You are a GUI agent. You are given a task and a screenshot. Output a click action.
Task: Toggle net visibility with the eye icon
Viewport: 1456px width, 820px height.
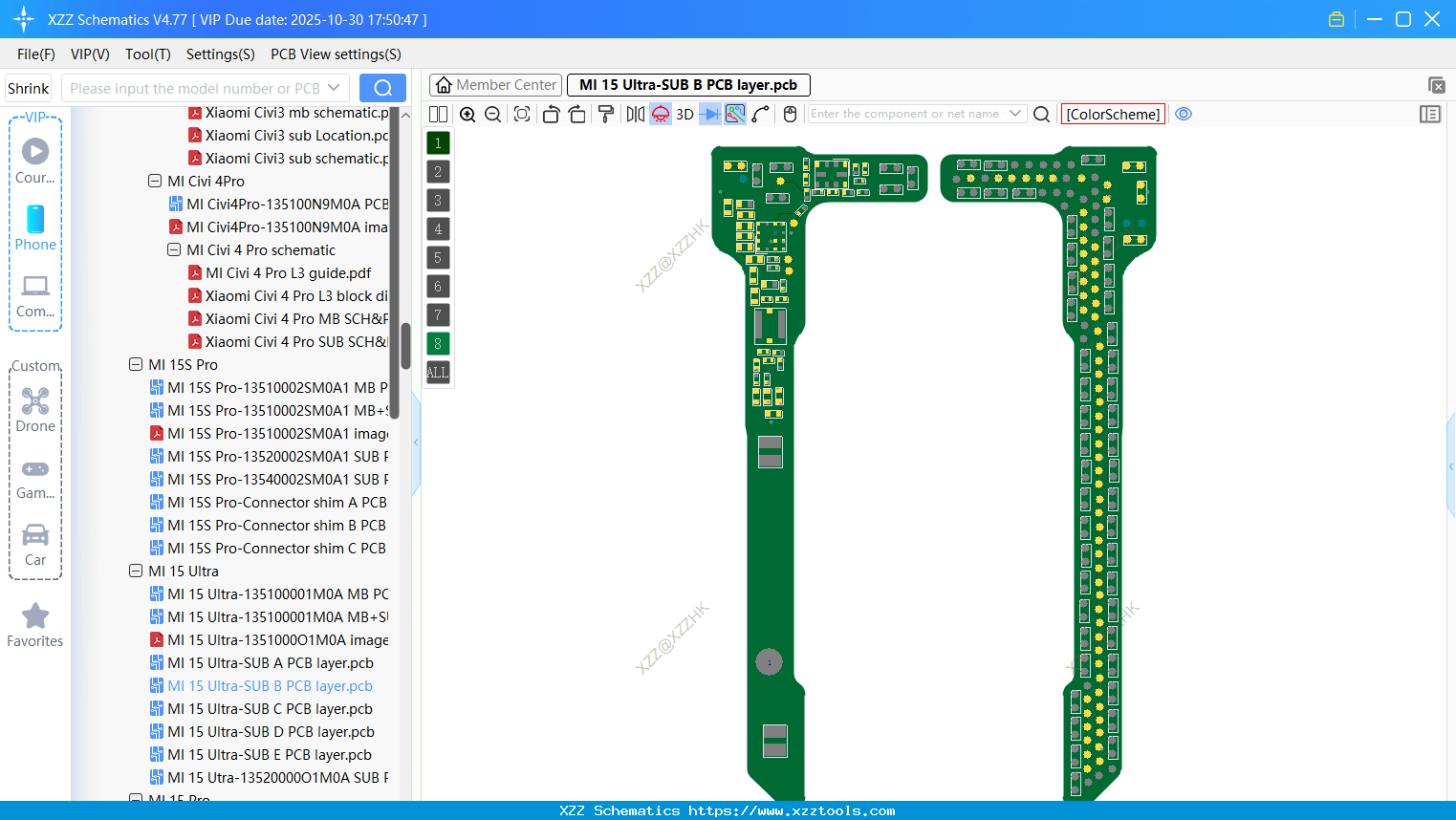click(1184, 114)
